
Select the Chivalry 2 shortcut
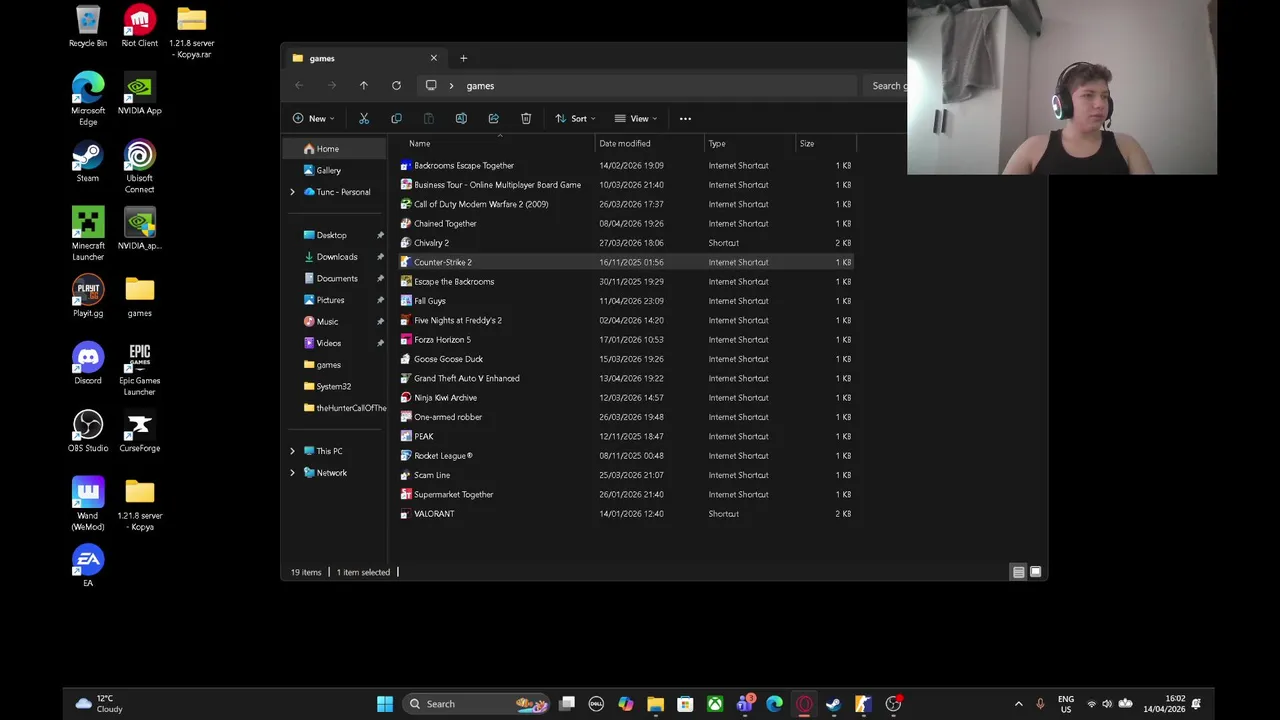pyautogui.click(x=626, y=243)
